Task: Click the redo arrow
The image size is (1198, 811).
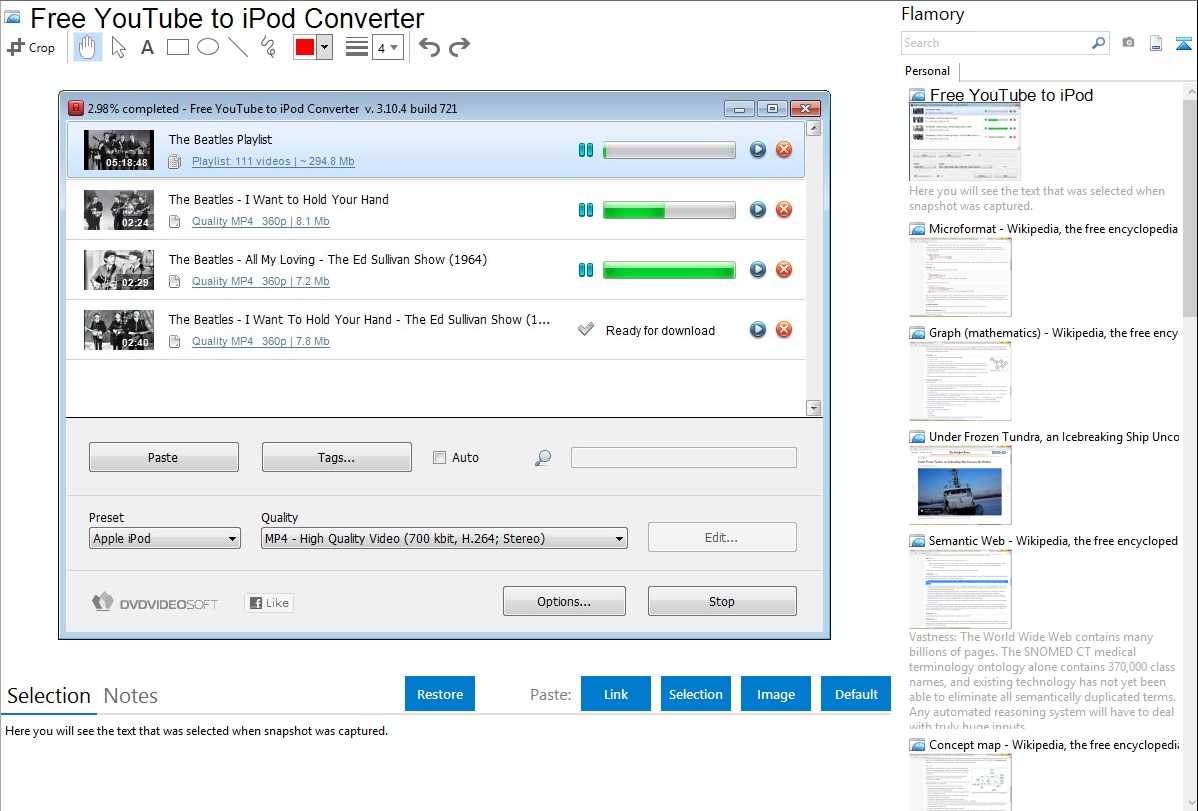Action: [459, 47]
